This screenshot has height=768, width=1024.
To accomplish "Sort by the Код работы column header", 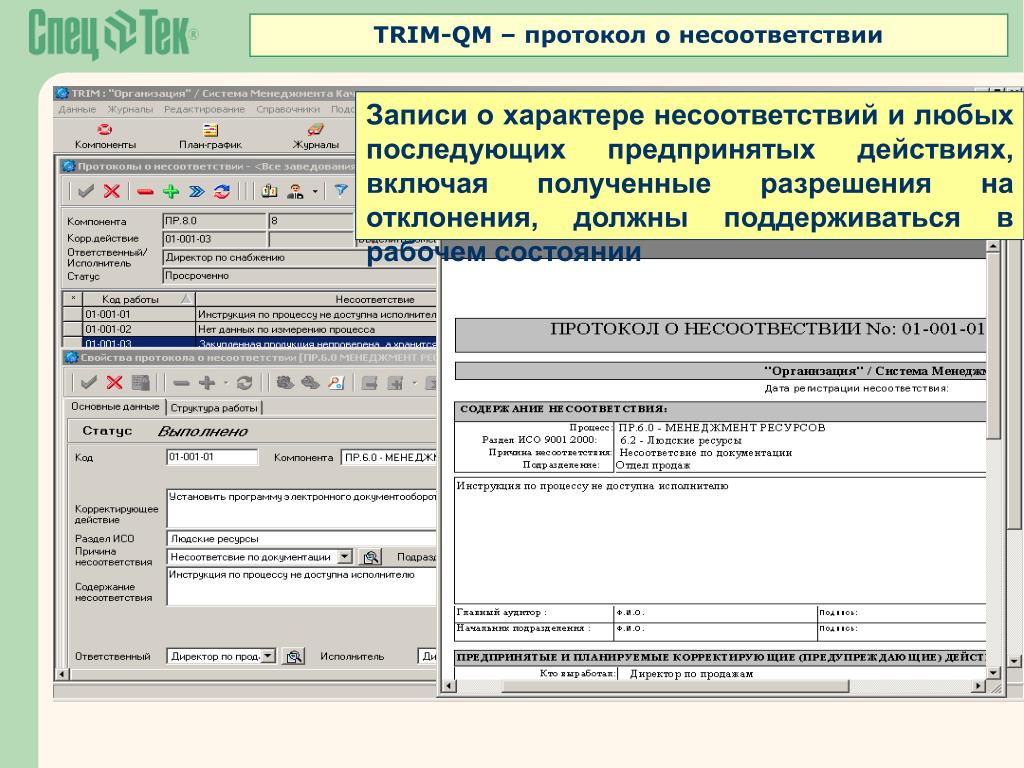I will pyautogui.click(x=138, y=299).
